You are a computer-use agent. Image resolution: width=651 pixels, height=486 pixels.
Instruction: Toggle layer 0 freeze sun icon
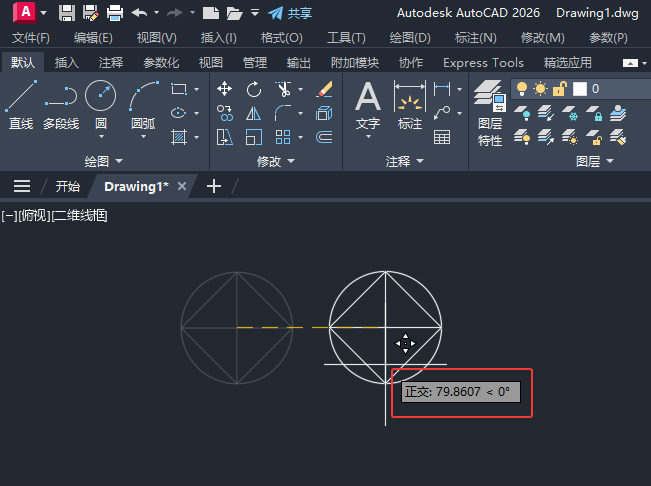(x=540, y=88)
